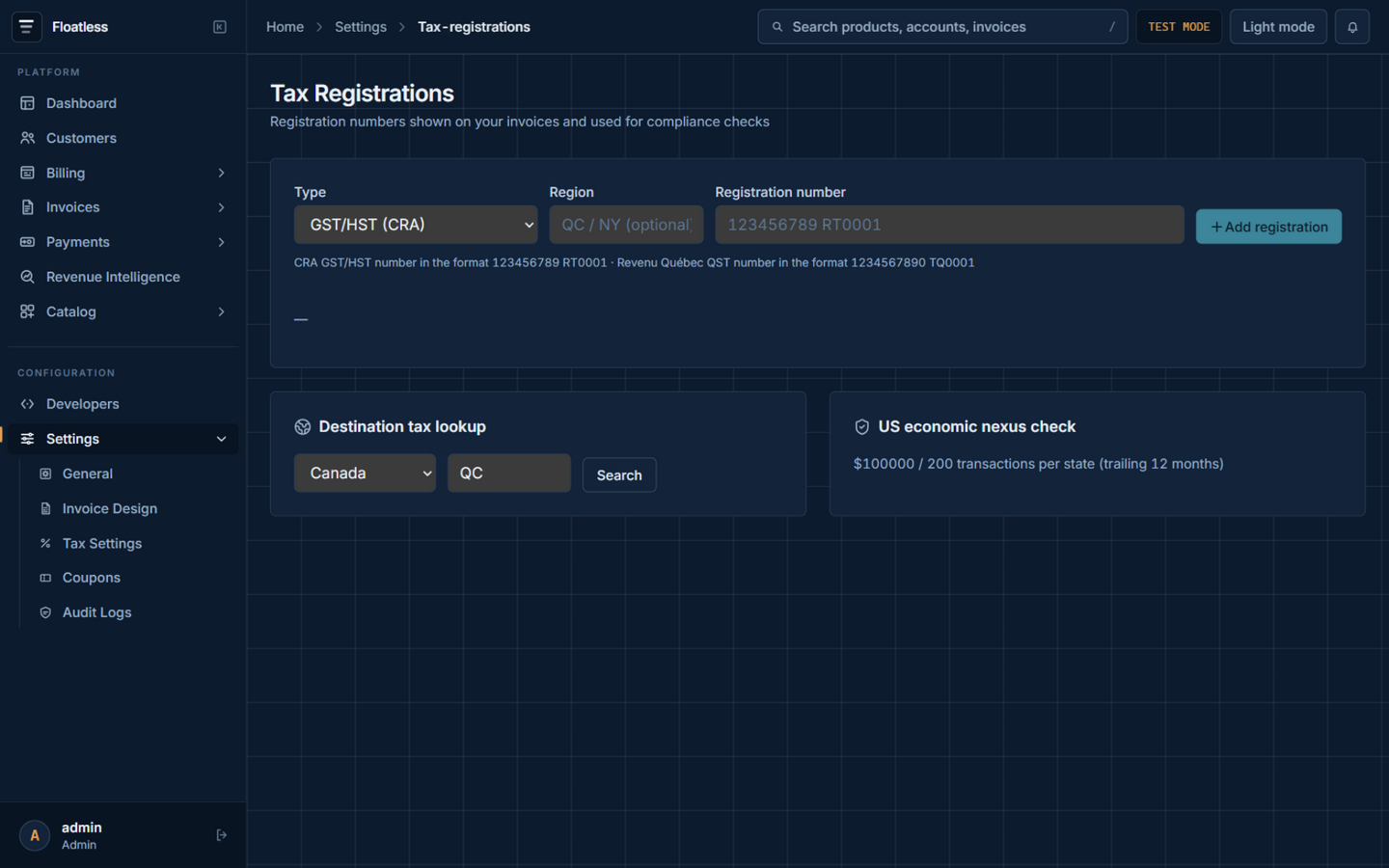
Task: Click the Invoices document icon
Action: 27,207
